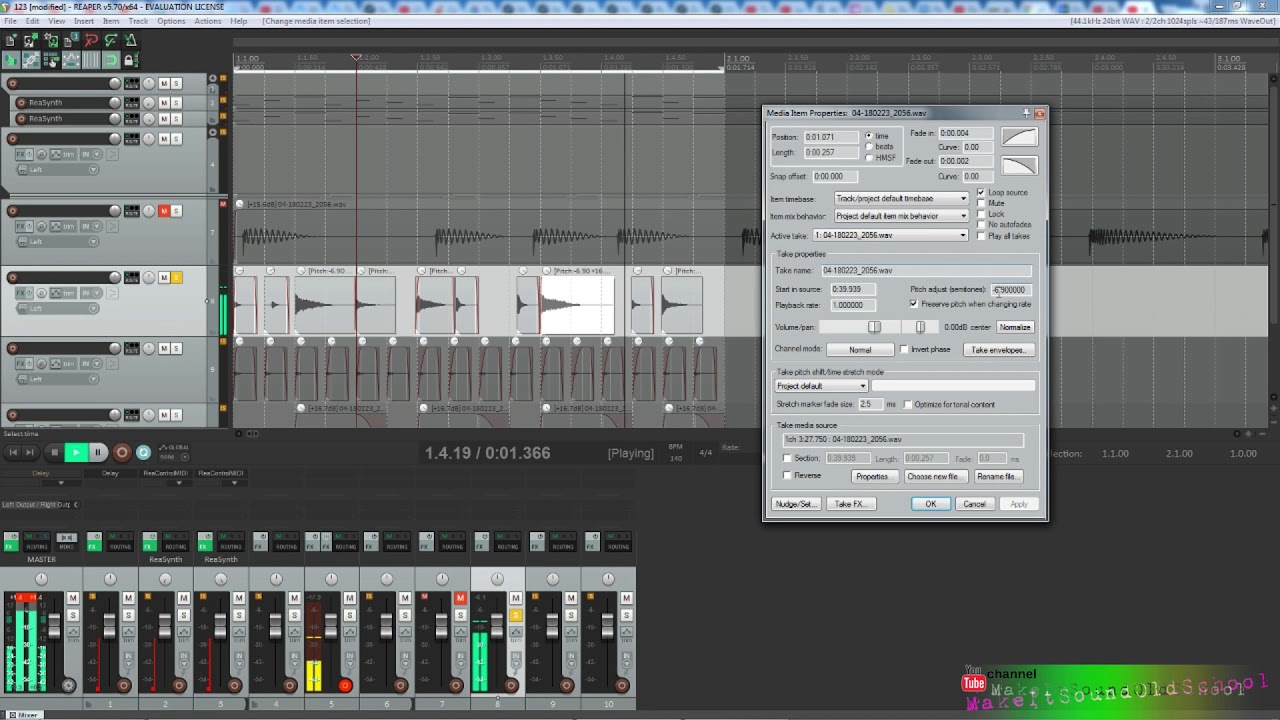
Task: Toggle the Locking padlock toolbar icon
Action: tap(131, 60)
